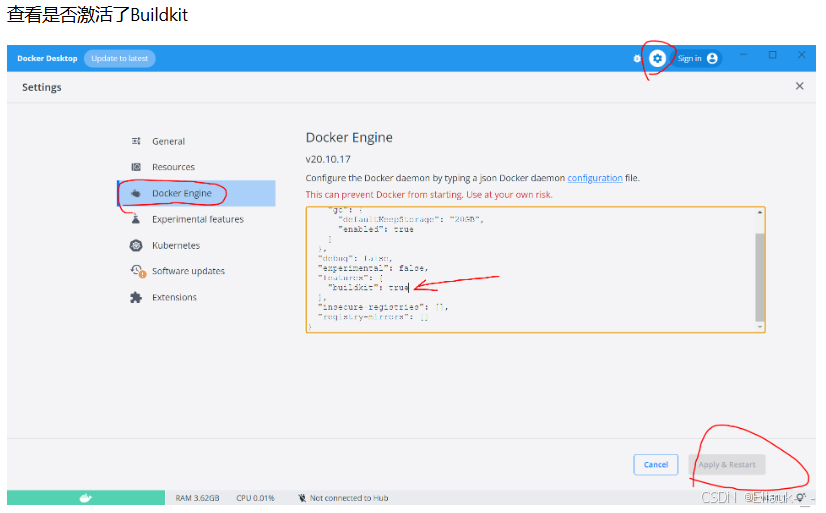Open the troubleshoot bug icon
The image size is (826, 513).
(x=637, y=58)
